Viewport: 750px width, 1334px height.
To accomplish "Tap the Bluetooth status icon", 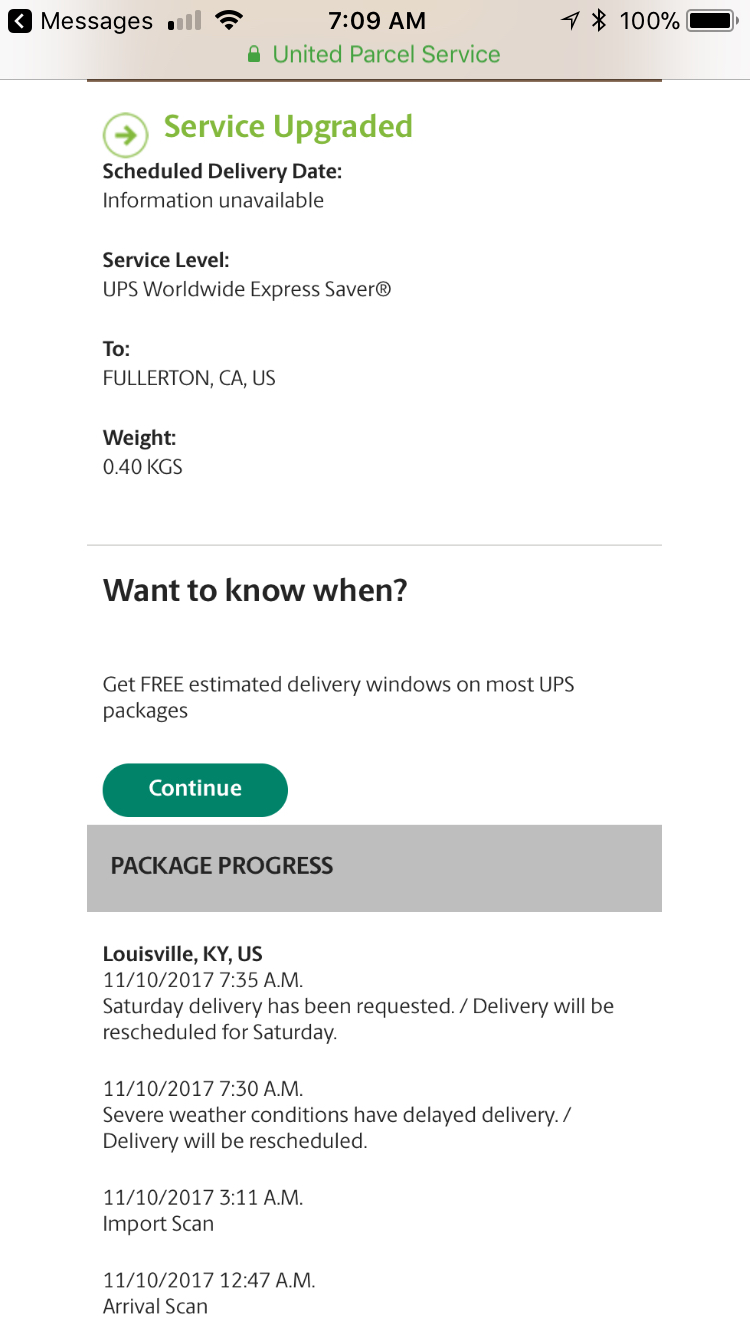I will click(x=599, y=20).
